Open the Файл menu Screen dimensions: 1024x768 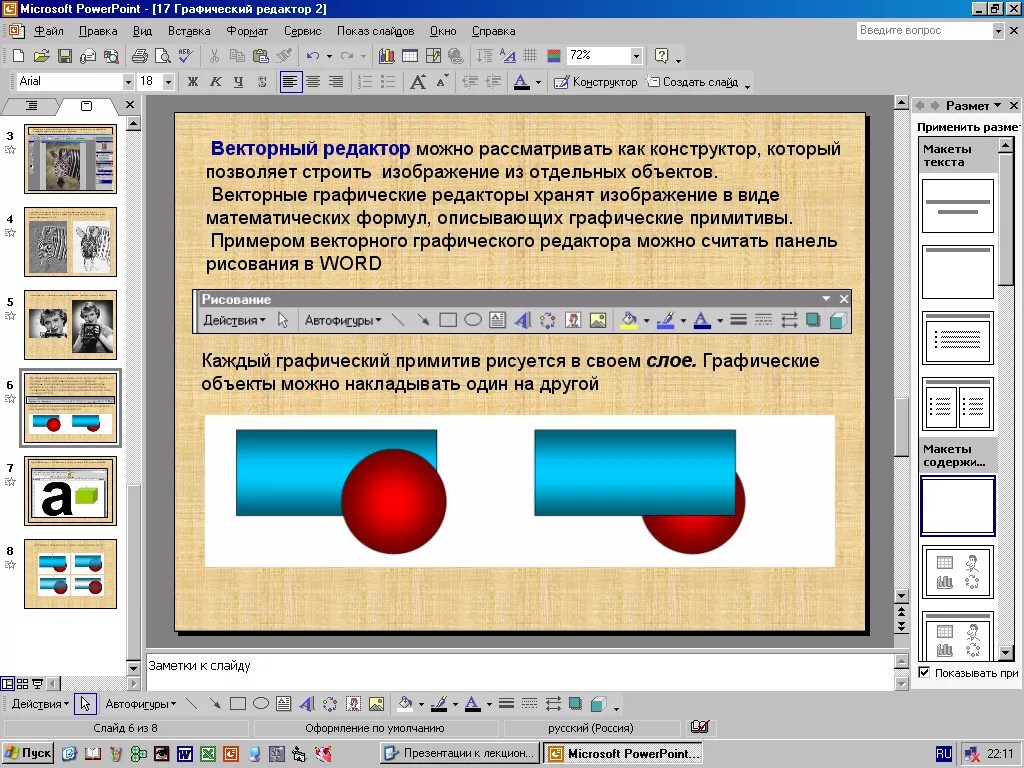point(49,31)
